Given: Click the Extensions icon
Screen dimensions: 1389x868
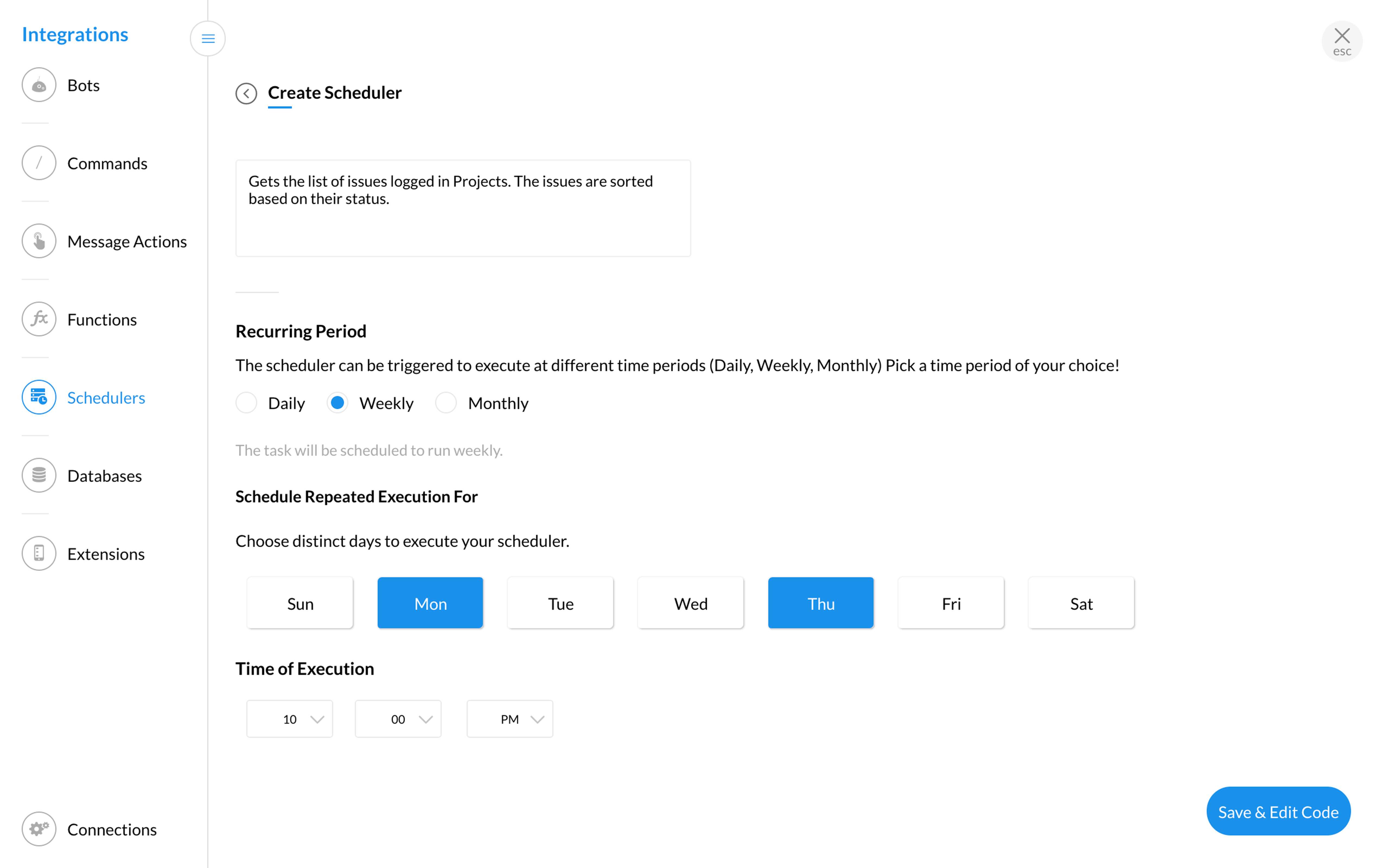Looking at the screenshot, I should point(39,553).
